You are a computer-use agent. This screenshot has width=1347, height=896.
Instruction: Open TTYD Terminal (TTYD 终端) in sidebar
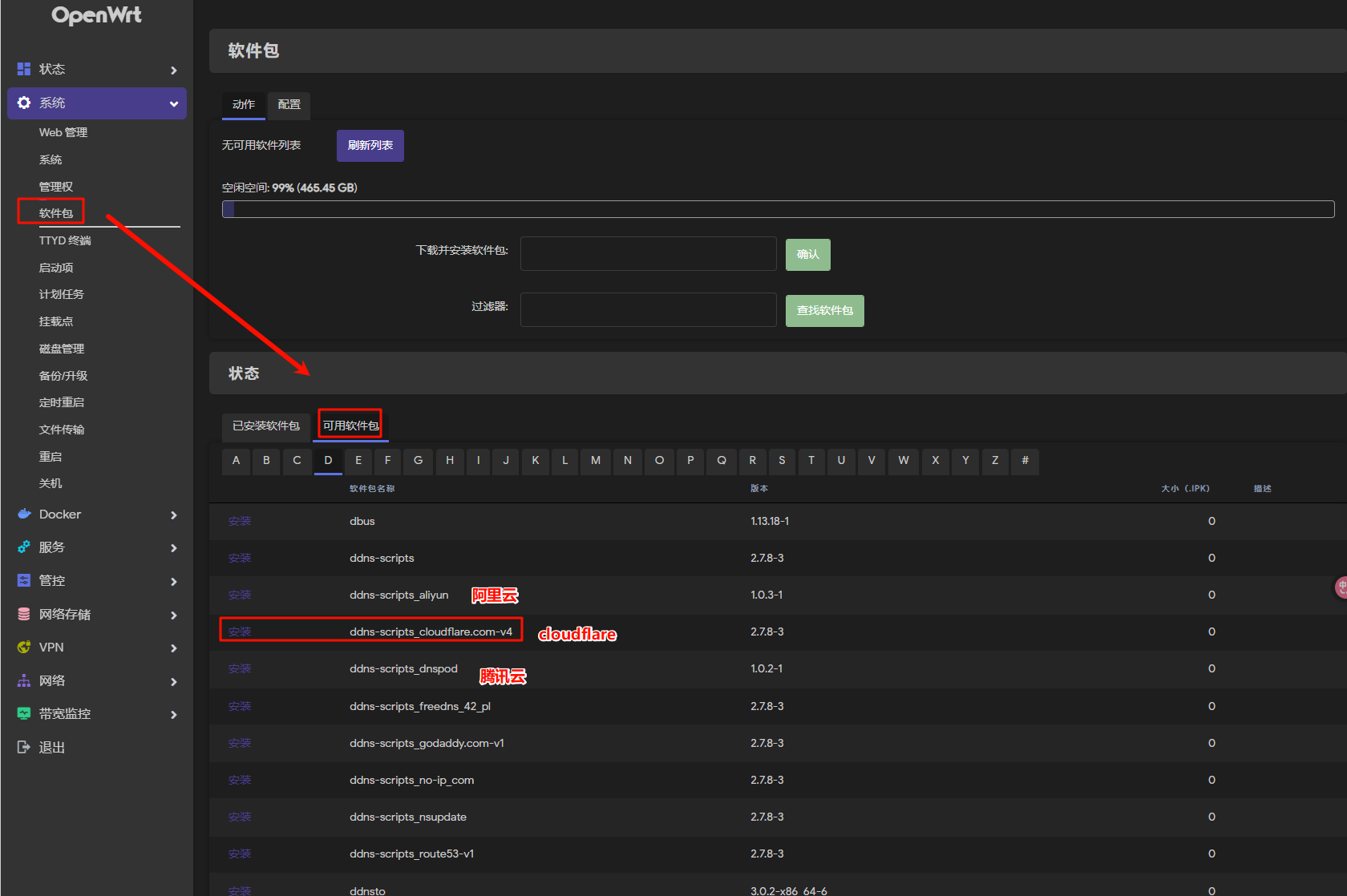click(x=65, y=240)
